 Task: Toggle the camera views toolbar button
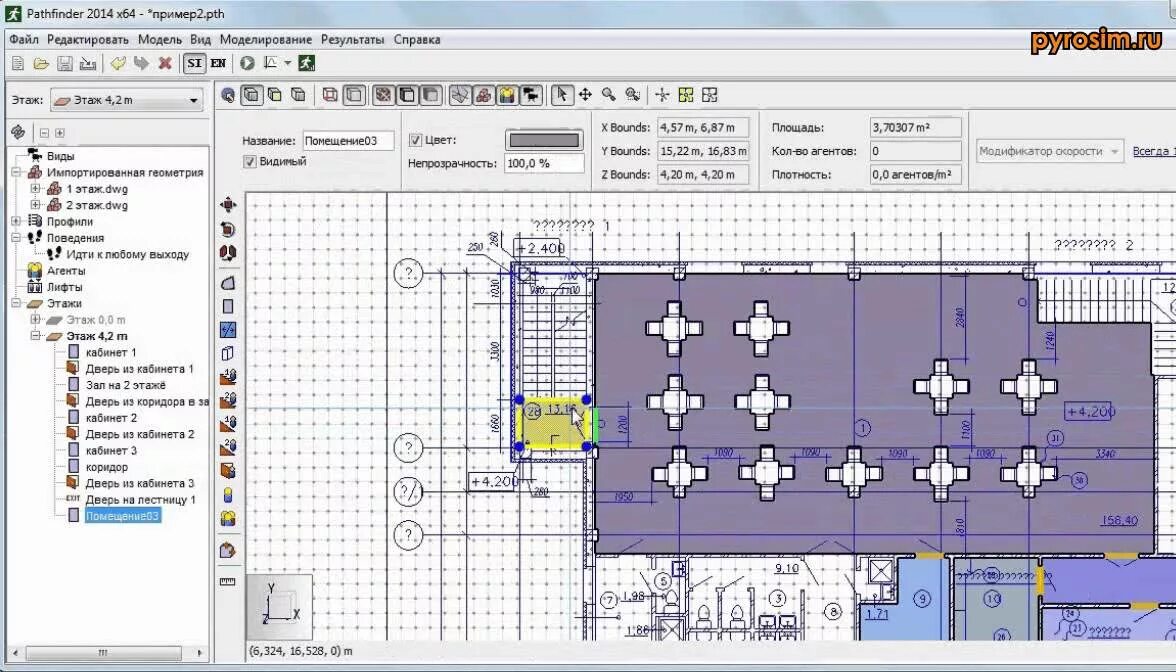531,94
